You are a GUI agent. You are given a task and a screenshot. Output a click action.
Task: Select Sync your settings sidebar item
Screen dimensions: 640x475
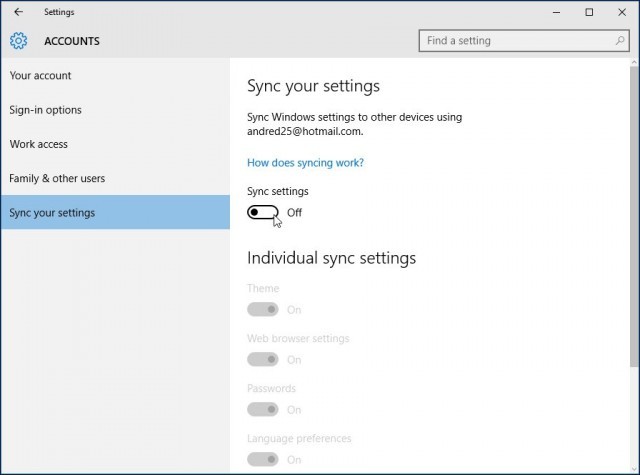coord(52,212)
